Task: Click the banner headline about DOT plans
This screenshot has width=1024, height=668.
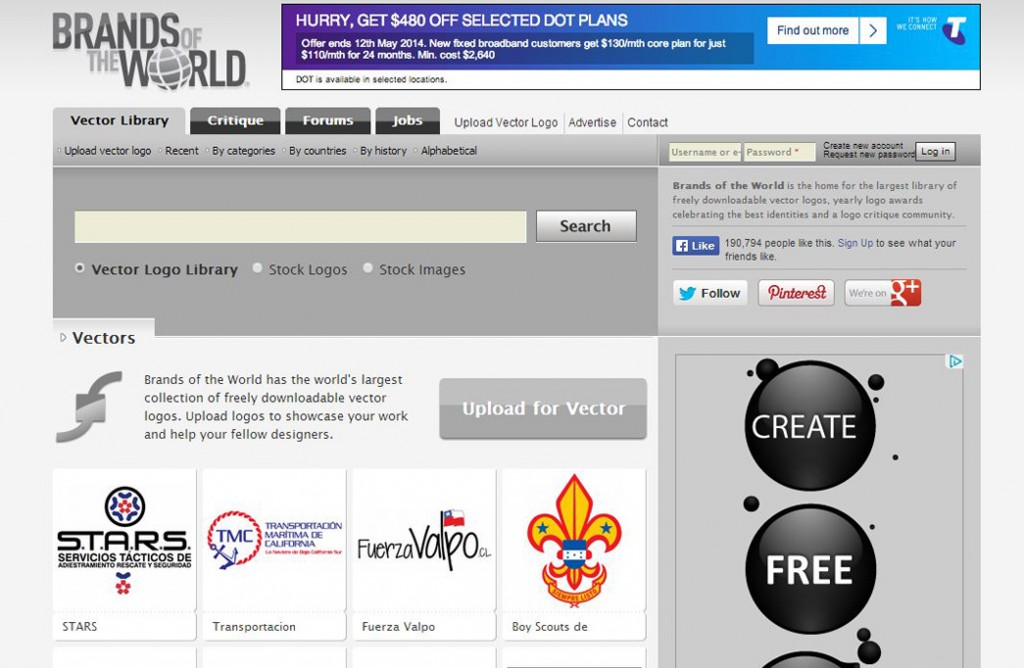Action: (462, 20)
